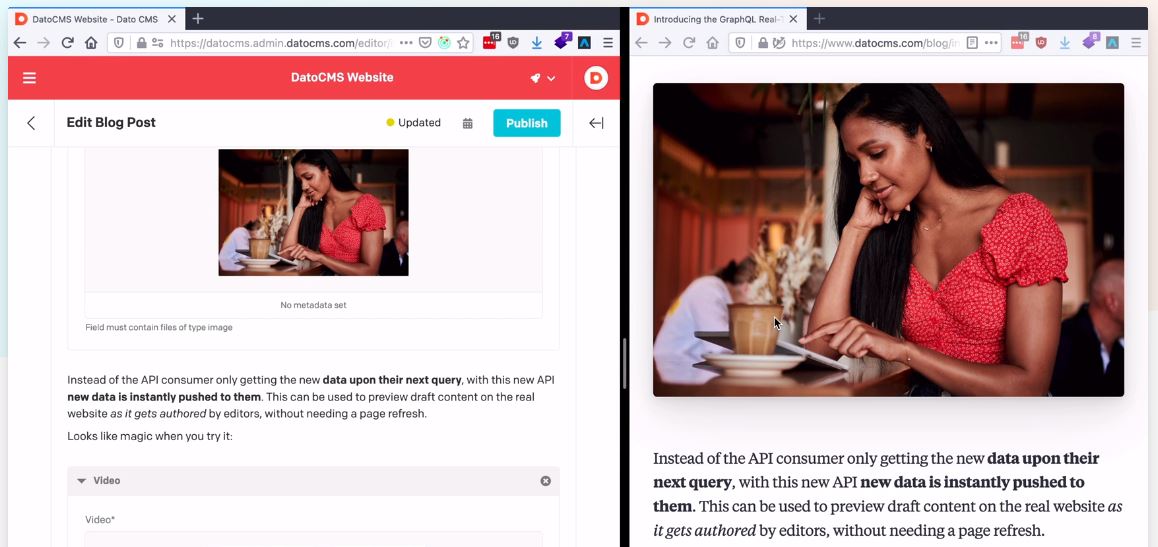Reload the DatoCMS admin page
Viewport: 1158px width, 547px height.
(x=67, y=43)
